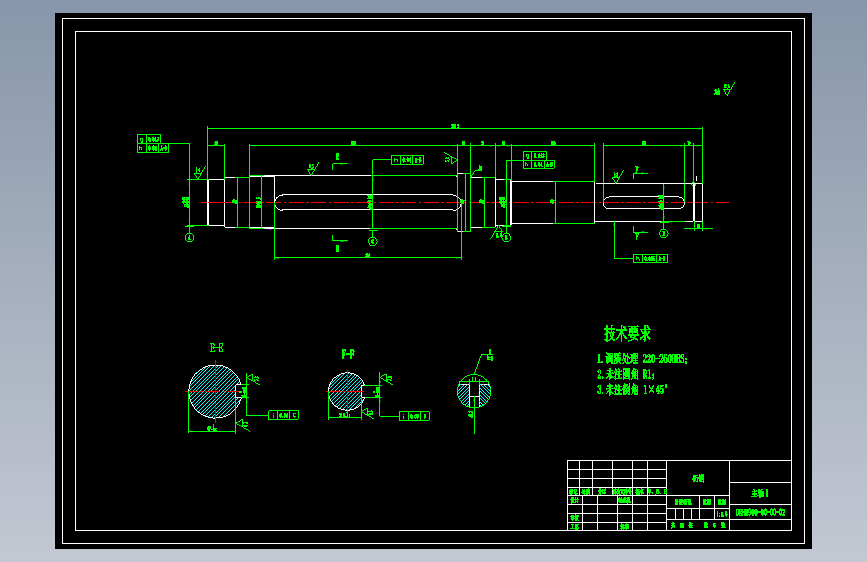
Task: Pick the E-E hatched circular cross-section
Action: (x=216, y=392)
